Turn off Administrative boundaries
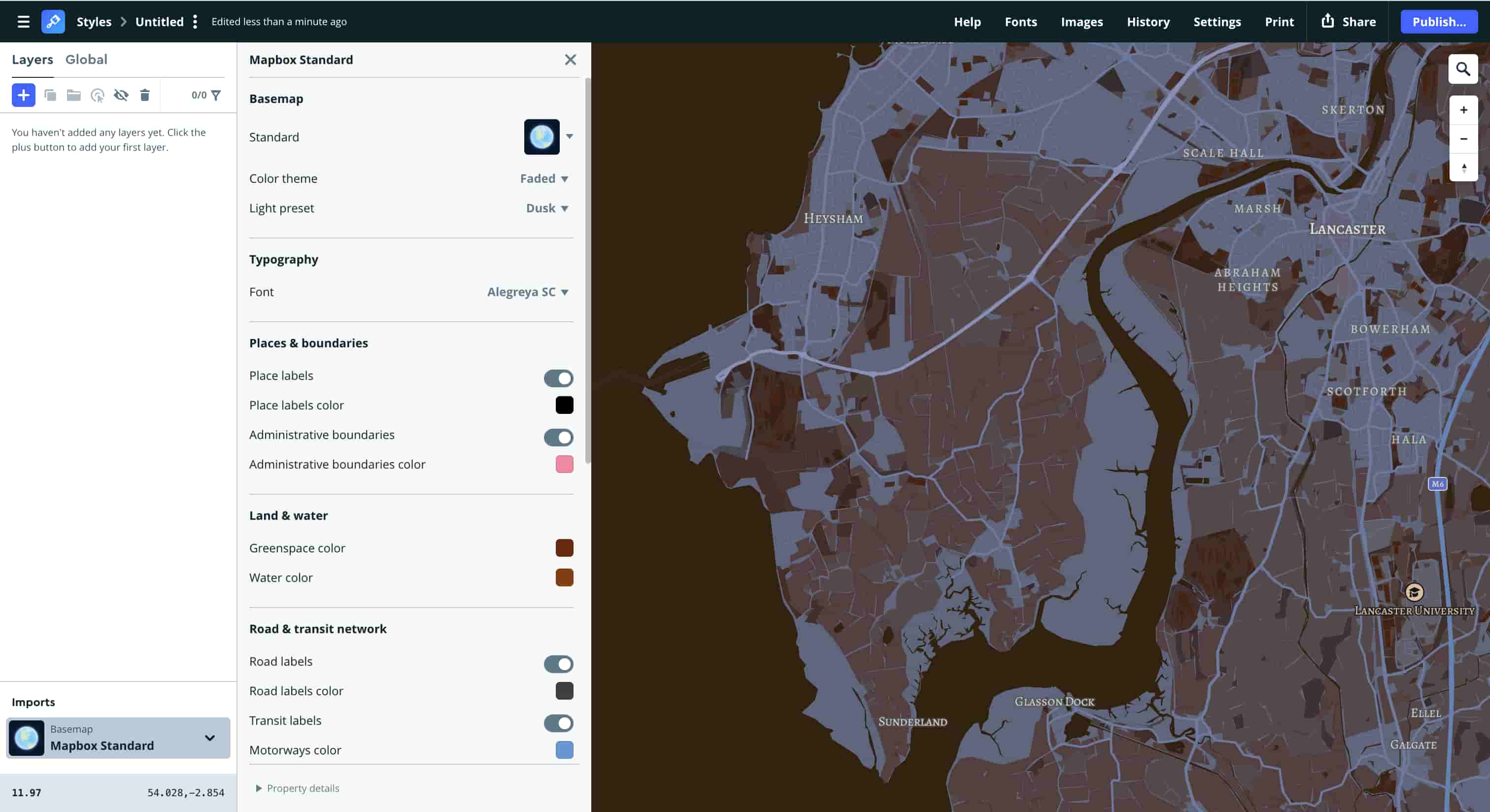Image resolution: width=1490 pixels, height=812 pixels. [x=558, y=438]
